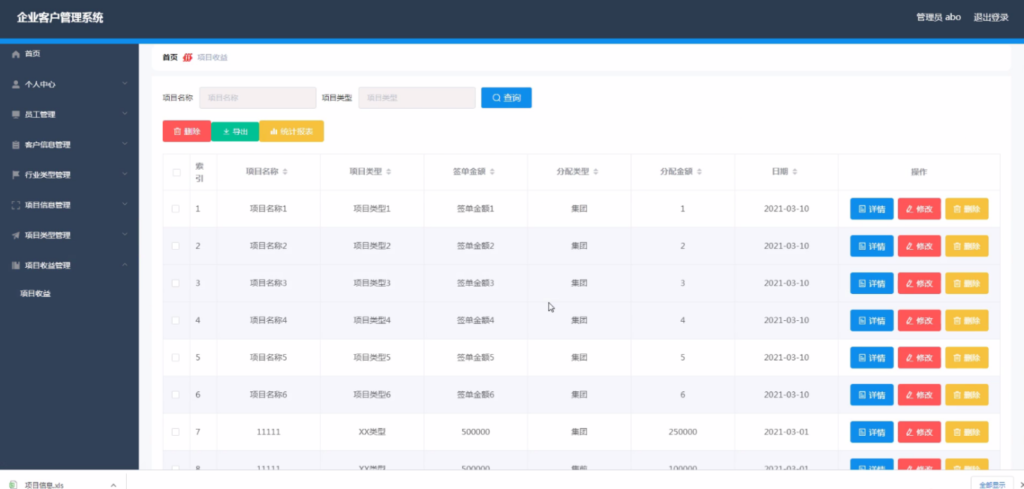Click the 250000 allocation amount cell
1024x489 pixels.
[x=682, y=432]
